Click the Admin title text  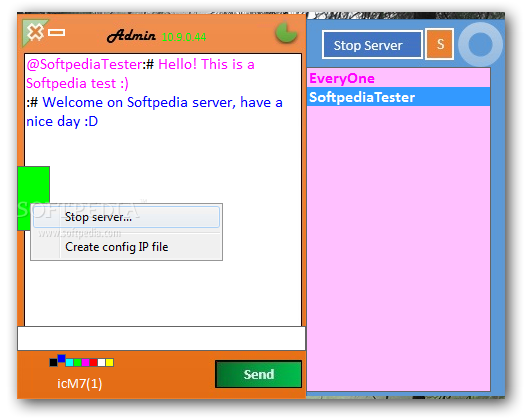click(131, 36)
